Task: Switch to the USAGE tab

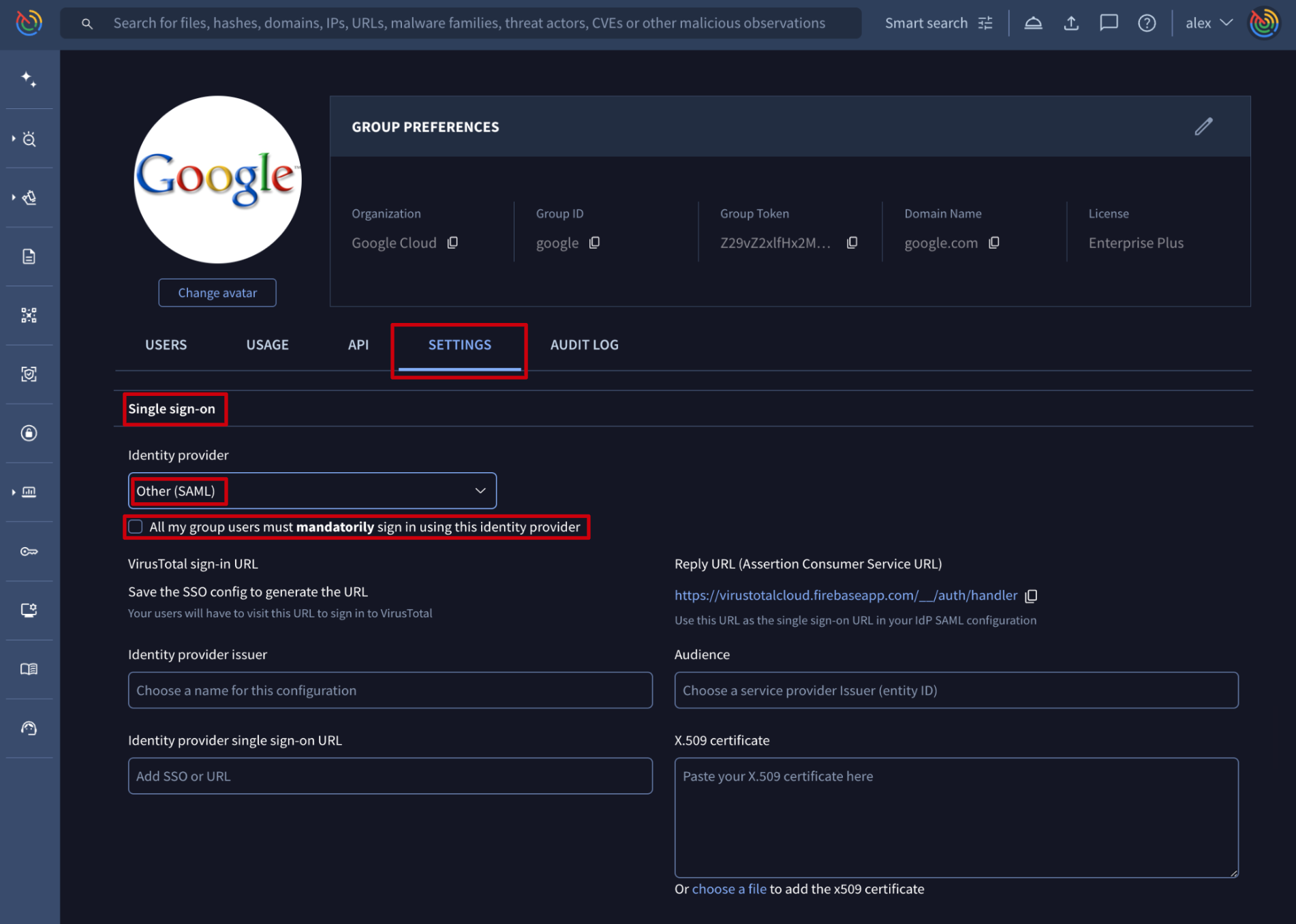Action: tap(267, 345)
